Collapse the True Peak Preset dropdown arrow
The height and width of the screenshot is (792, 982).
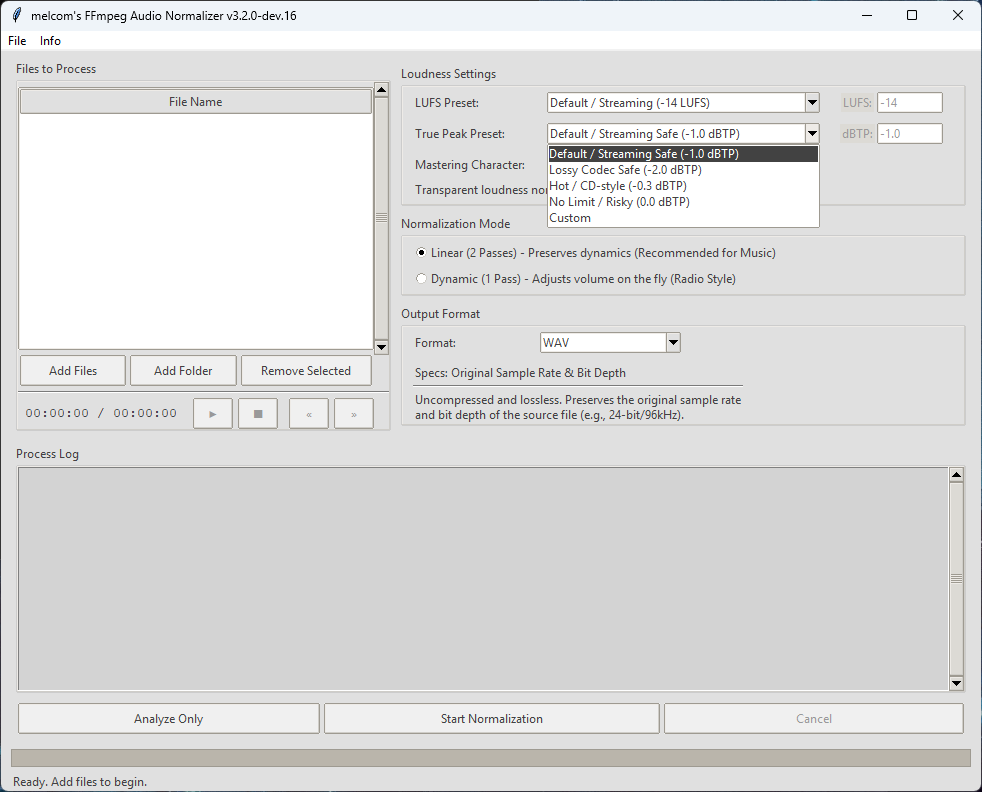pos(812,133)
